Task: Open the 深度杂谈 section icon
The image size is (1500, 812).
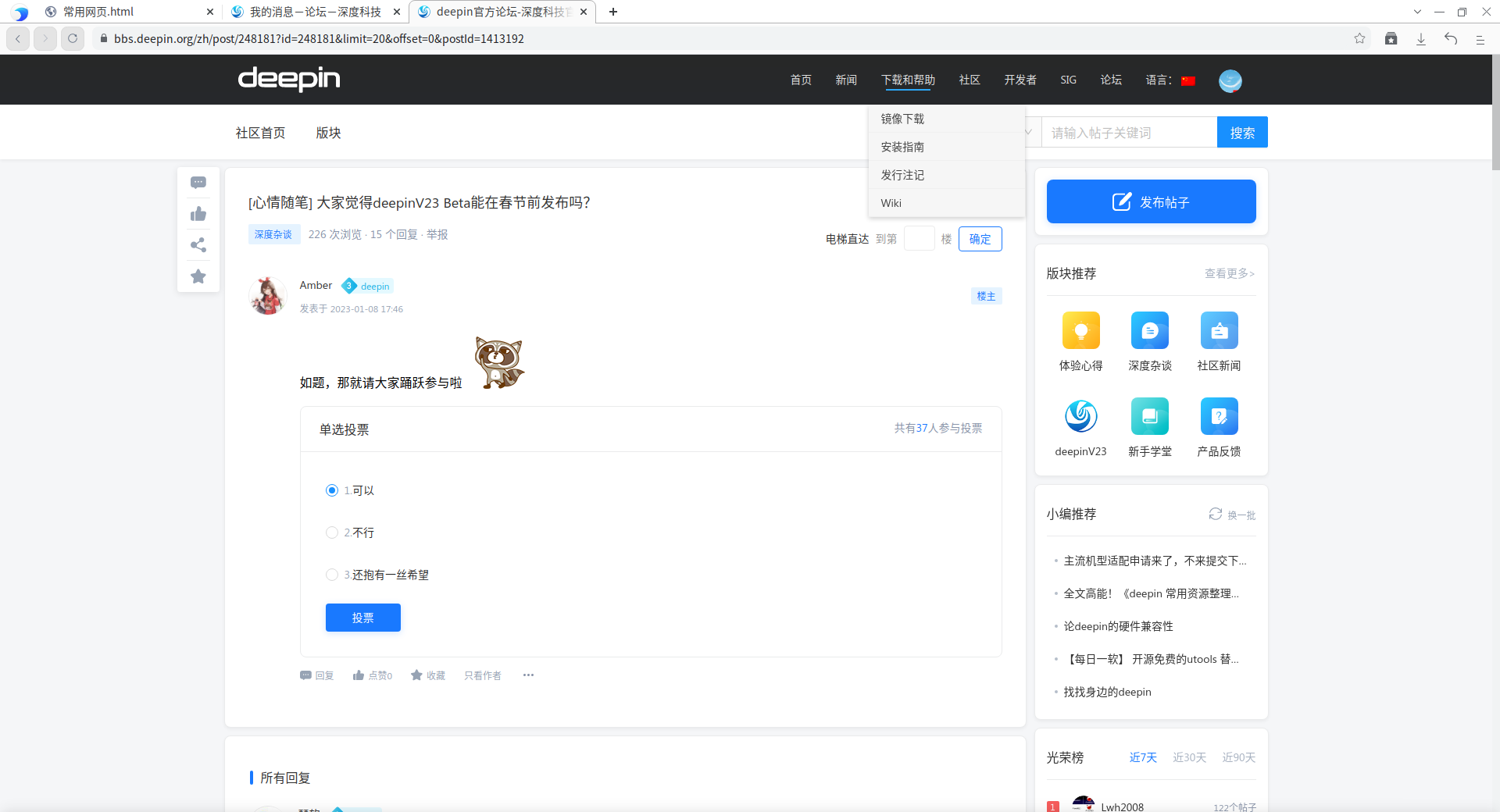Action: (1149, 330)
